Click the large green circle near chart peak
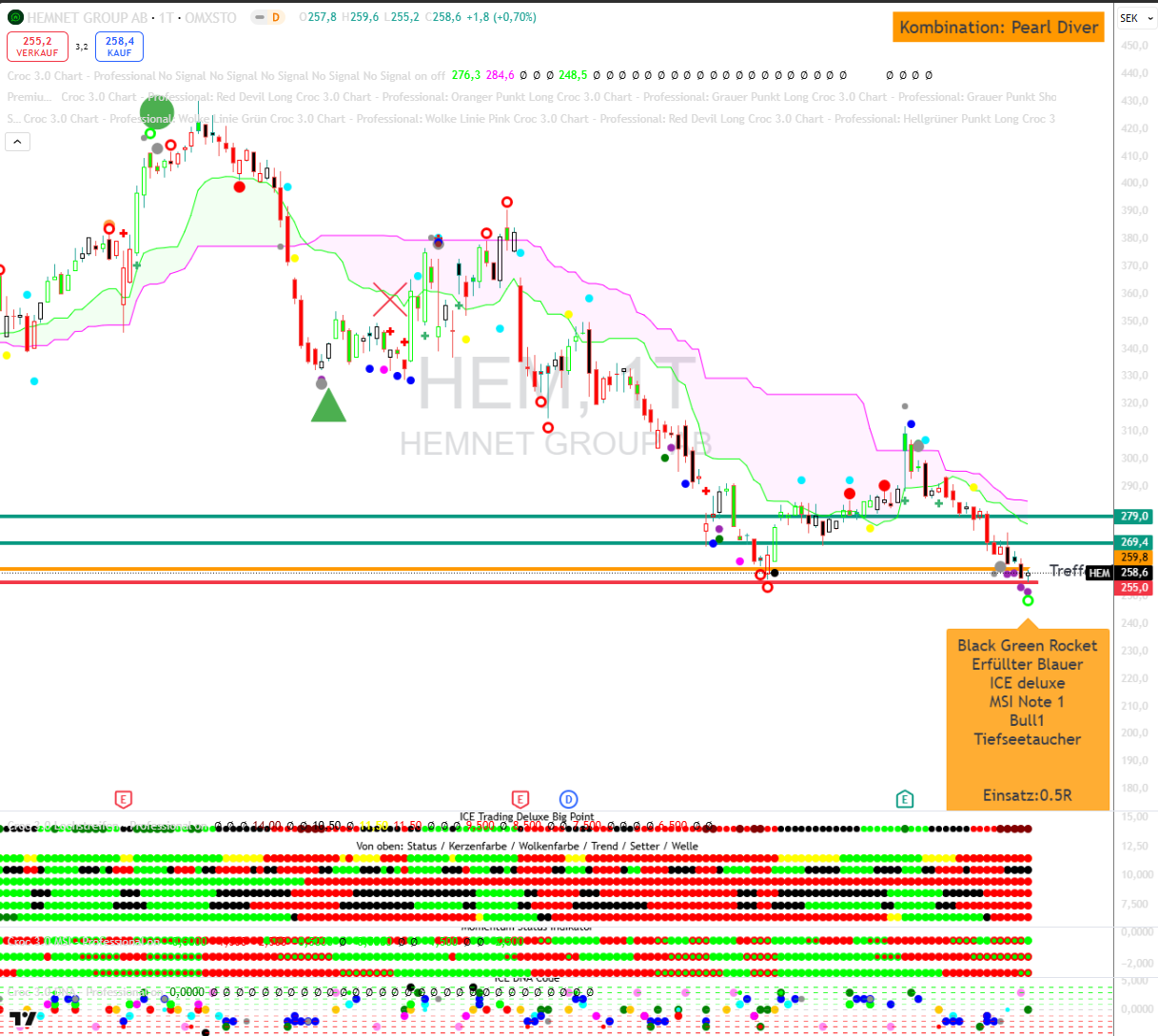The image size is (1158, 1036). (x=157, y=113)
